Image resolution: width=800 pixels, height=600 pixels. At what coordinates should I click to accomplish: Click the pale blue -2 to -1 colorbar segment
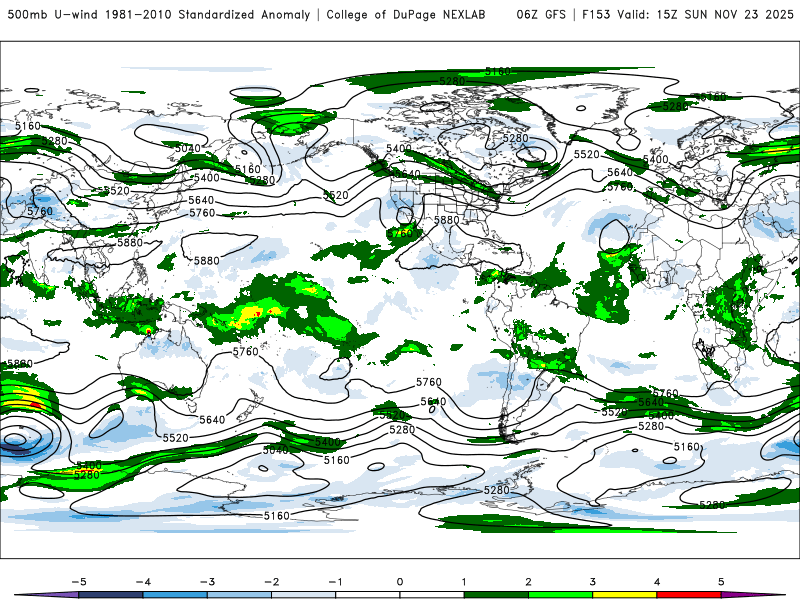[304, 595]
